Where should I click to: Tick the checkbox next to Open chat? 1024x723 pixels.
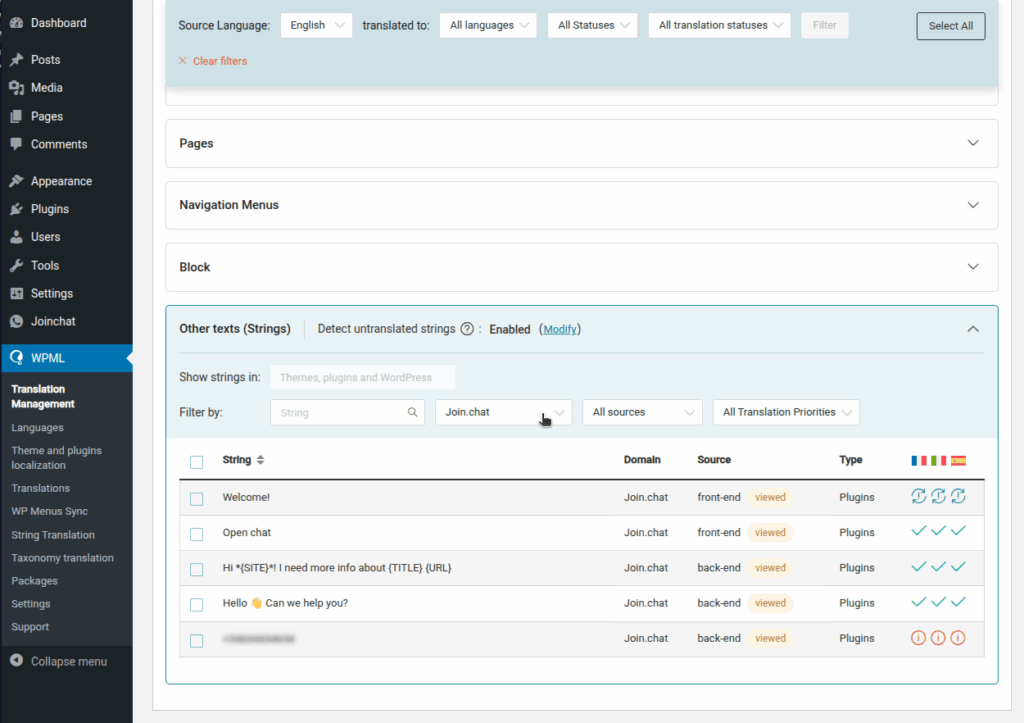coord(197,533)
